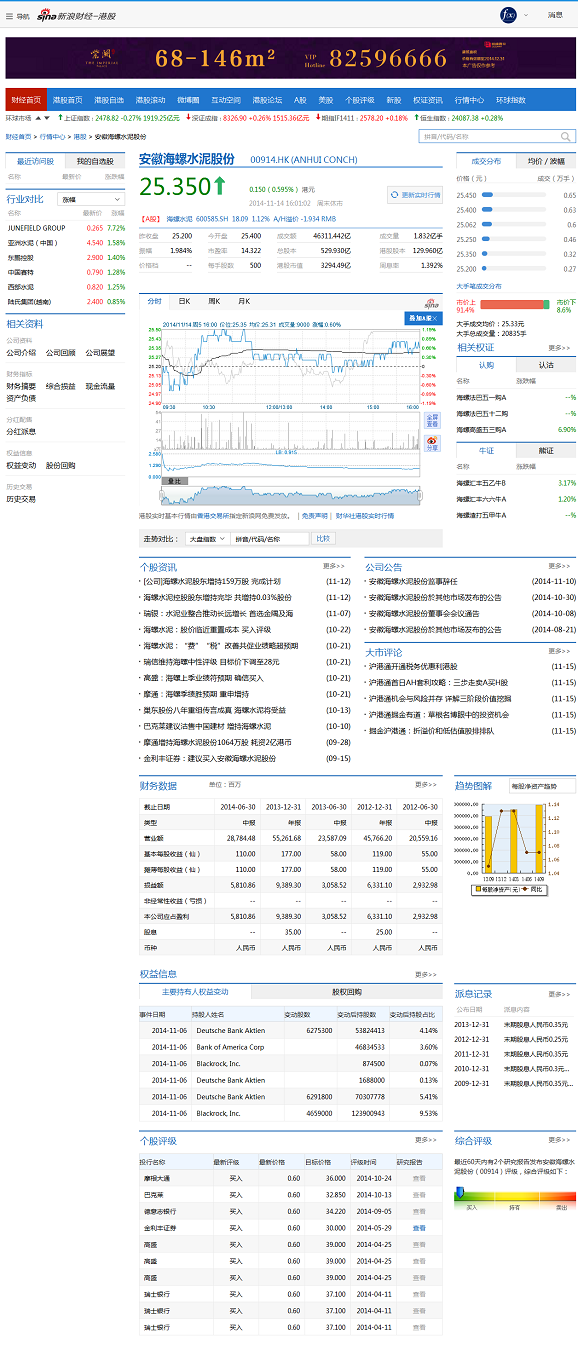Click the search magnifier icon
Image resolution: width=578 pixels, height=1362 pixels.
tap(567, 136)
